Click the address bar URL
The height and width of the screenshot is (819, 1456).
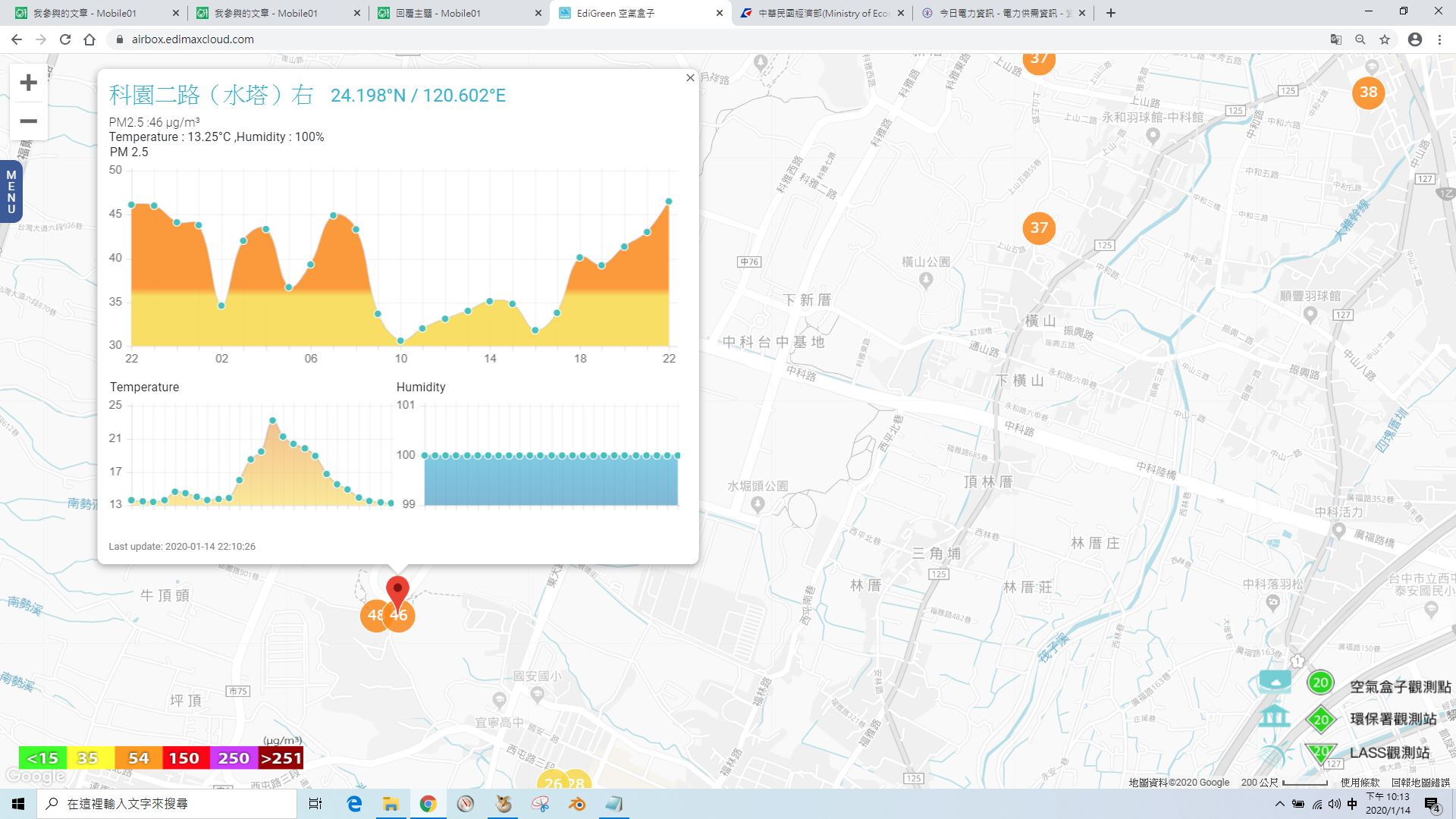pyautogui.click(x=193, y=39)
